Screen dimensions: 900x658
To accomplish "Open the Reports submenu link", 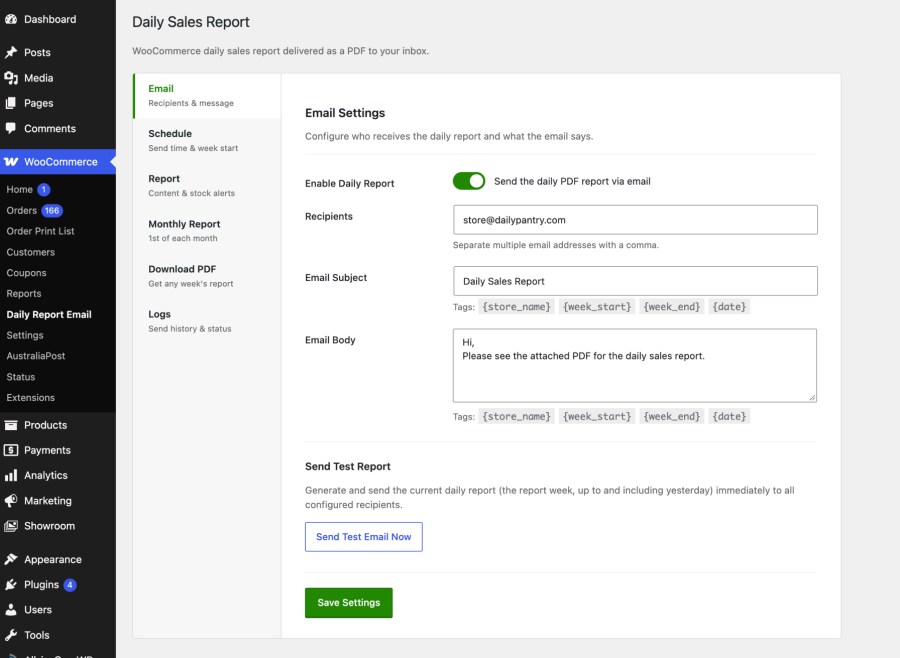I will point(24,293).
